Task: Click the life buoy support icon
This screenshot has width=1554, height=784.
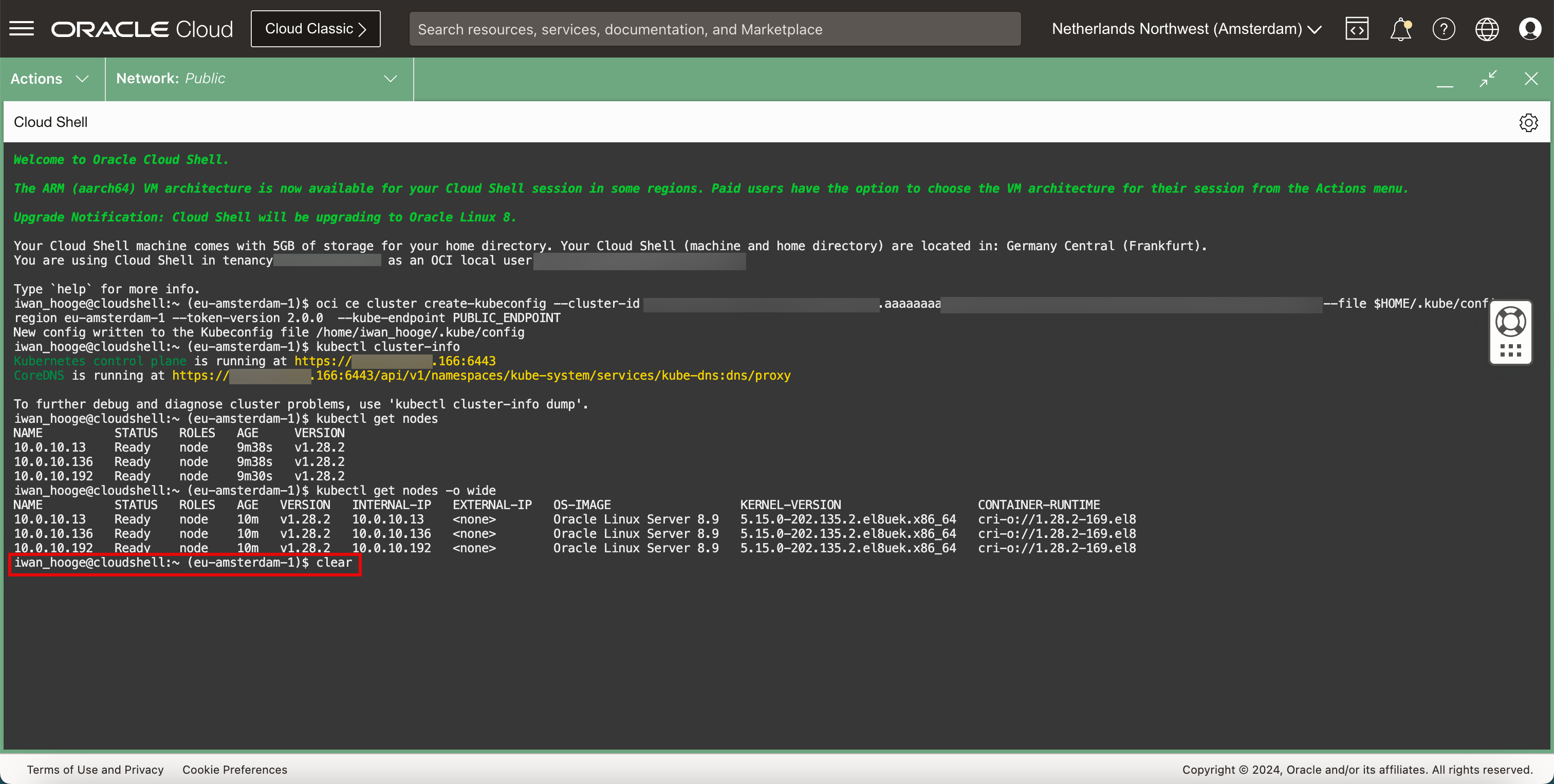Action: pos(1510,322)
